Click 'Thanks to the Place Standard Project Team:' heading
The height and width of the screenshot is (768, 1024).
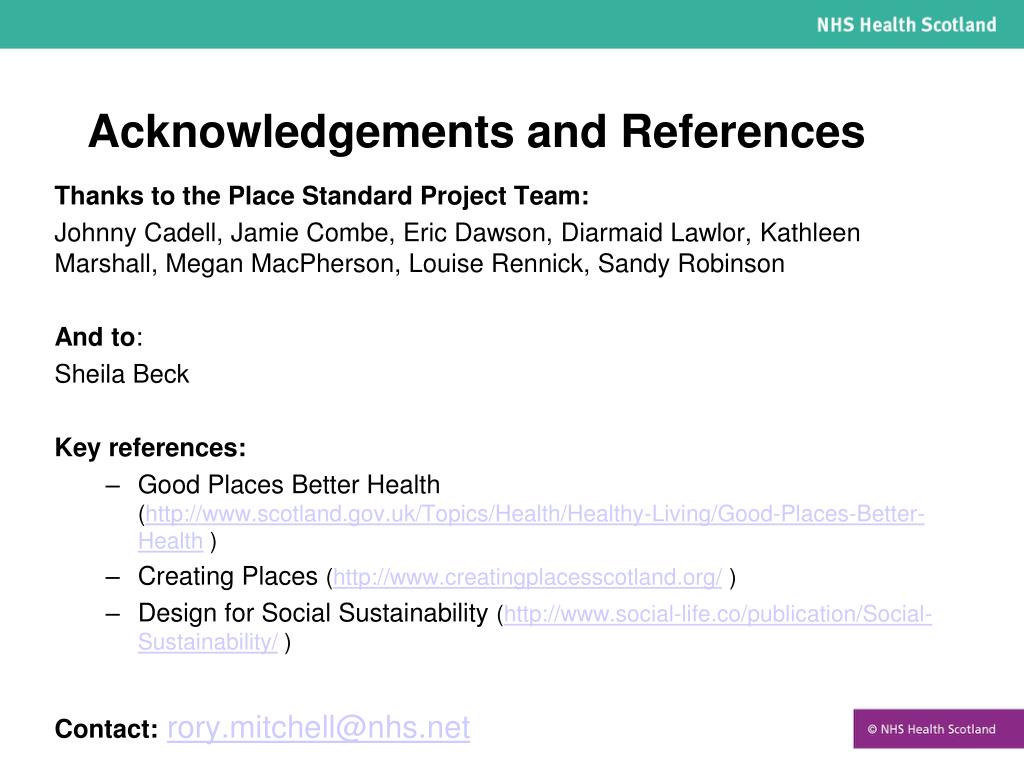pyautogui.click(x=321, y=196)
